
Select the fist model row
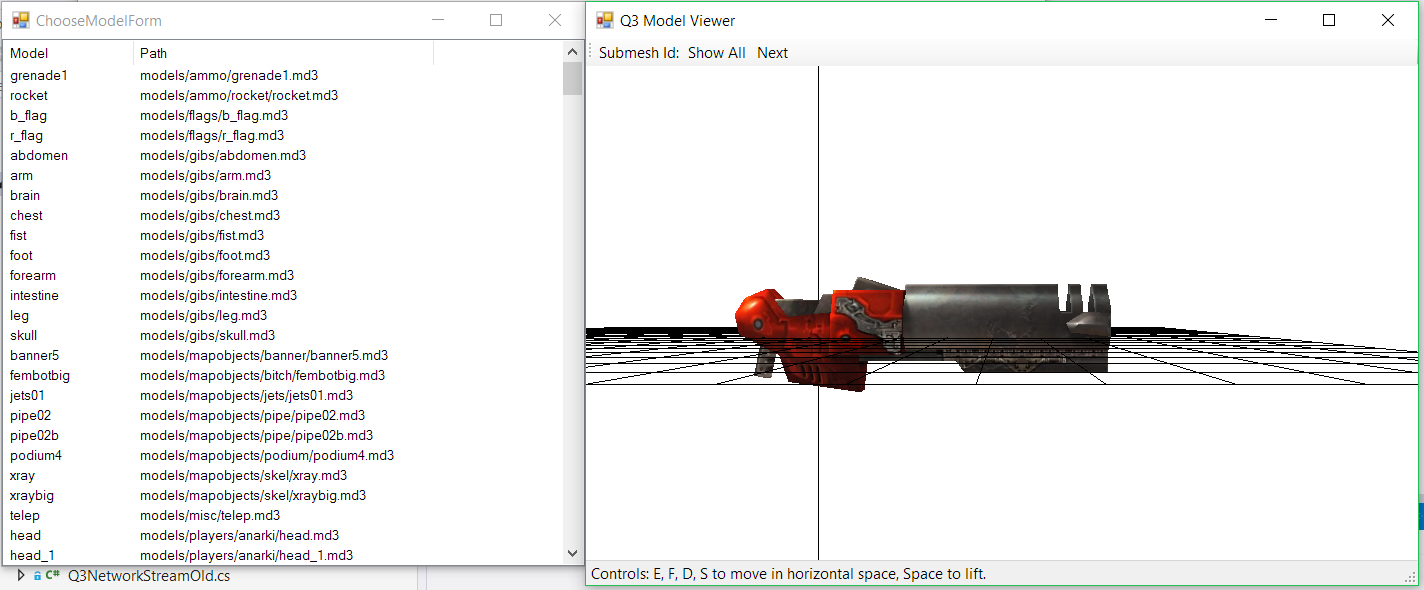pos(284,235)
